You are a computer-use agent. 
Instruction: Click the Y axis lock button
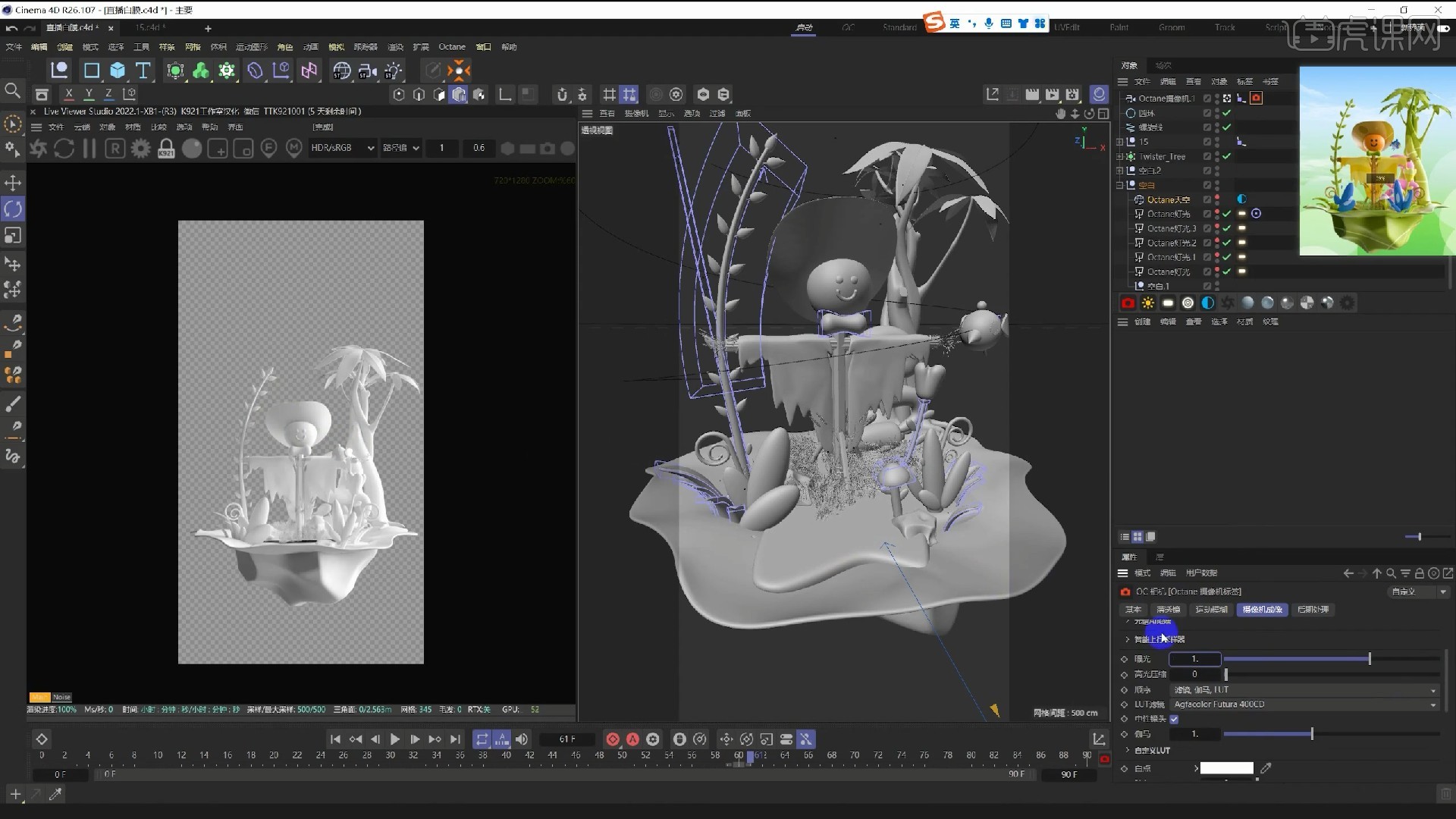click(x=89, y=93)
